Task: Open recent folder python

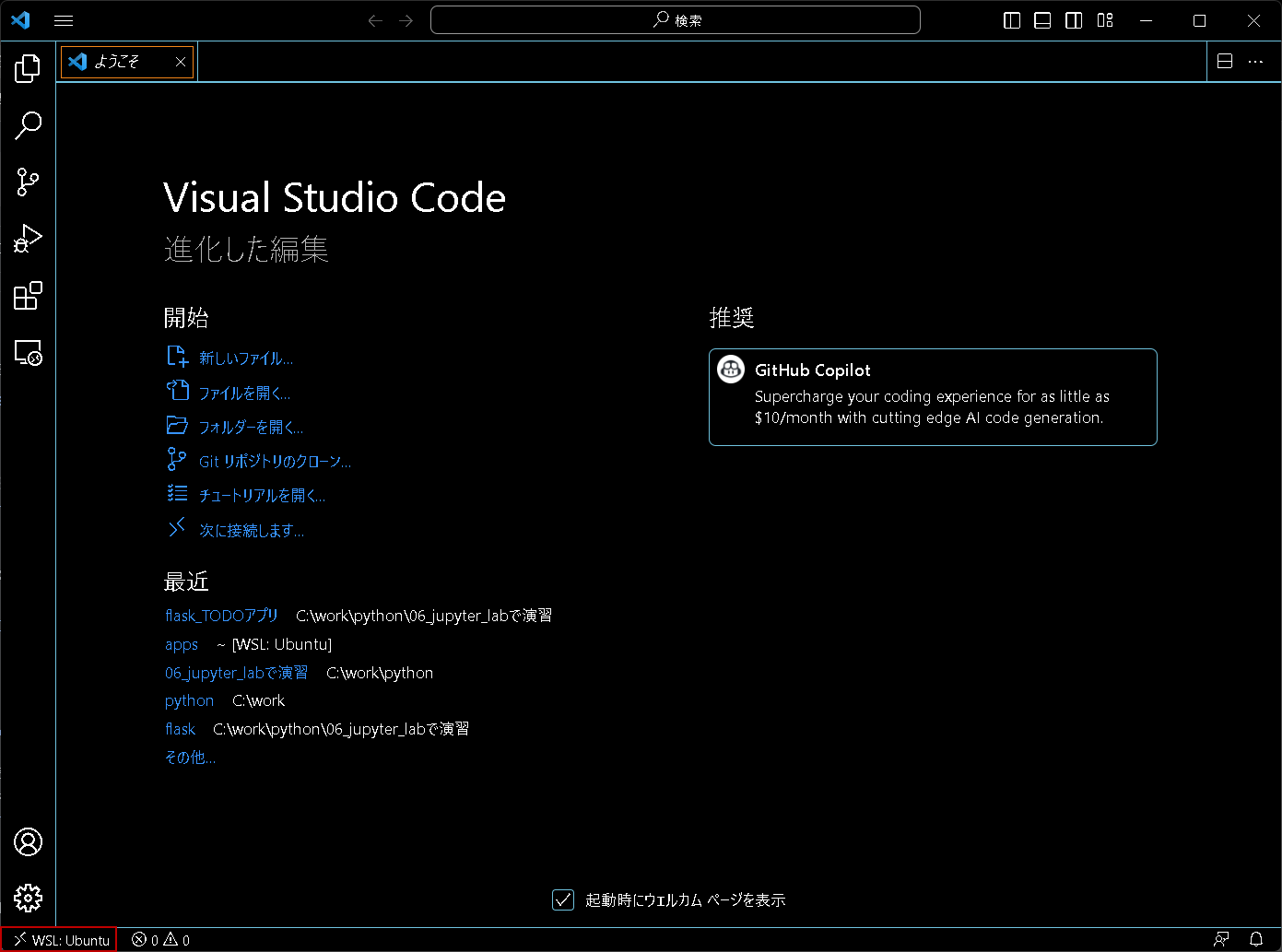Action: coord(189,700)
